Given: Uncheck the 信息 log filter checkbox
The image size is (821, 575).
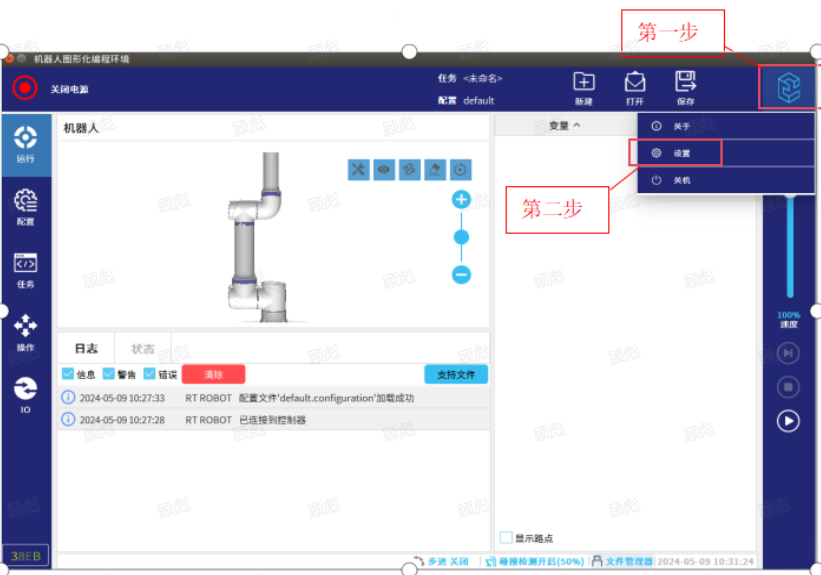Looking at the screenshot, I should tap(68, 374).
